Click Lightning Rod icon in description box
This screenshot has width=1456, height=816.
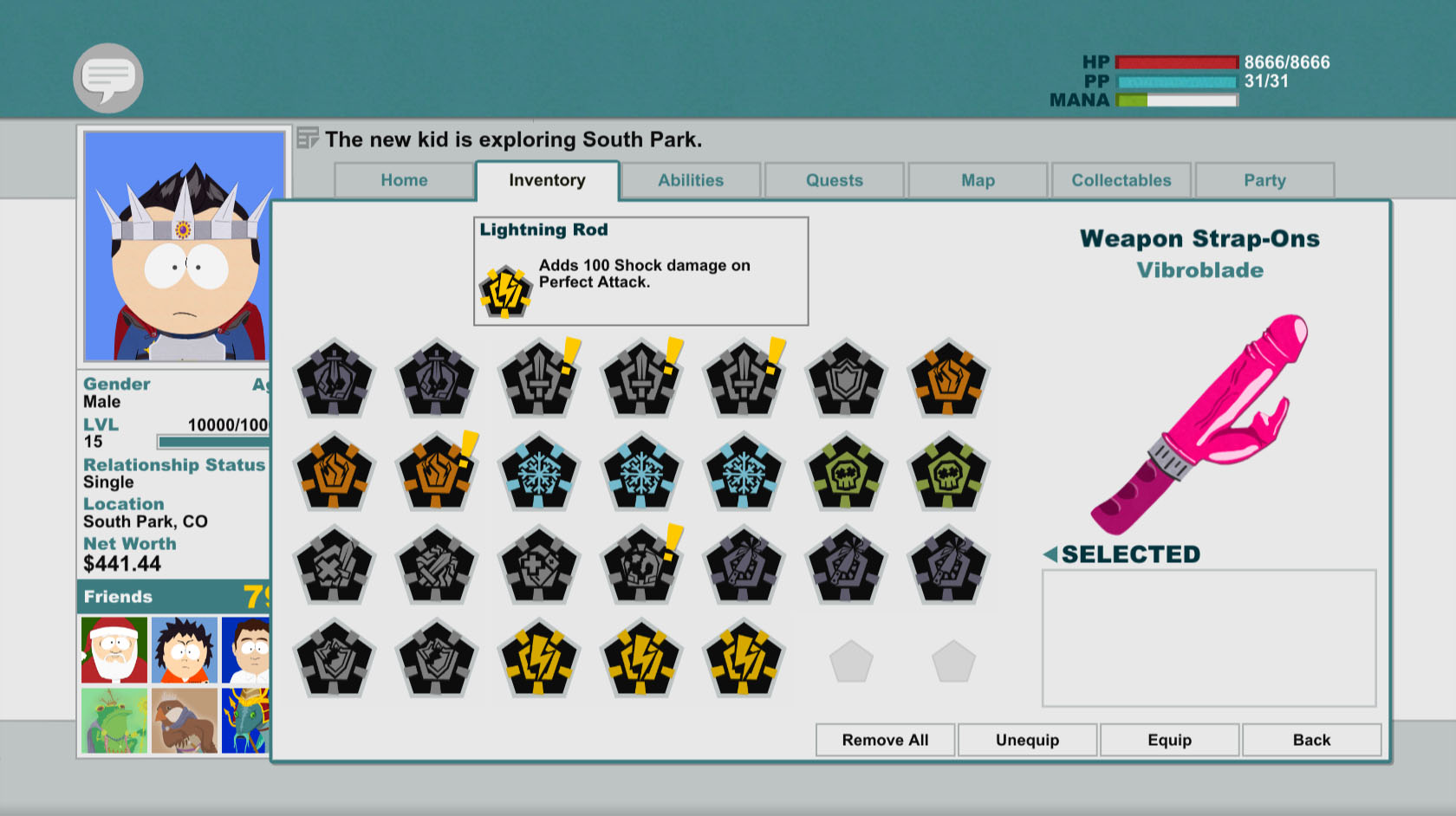tap(505, 292)
